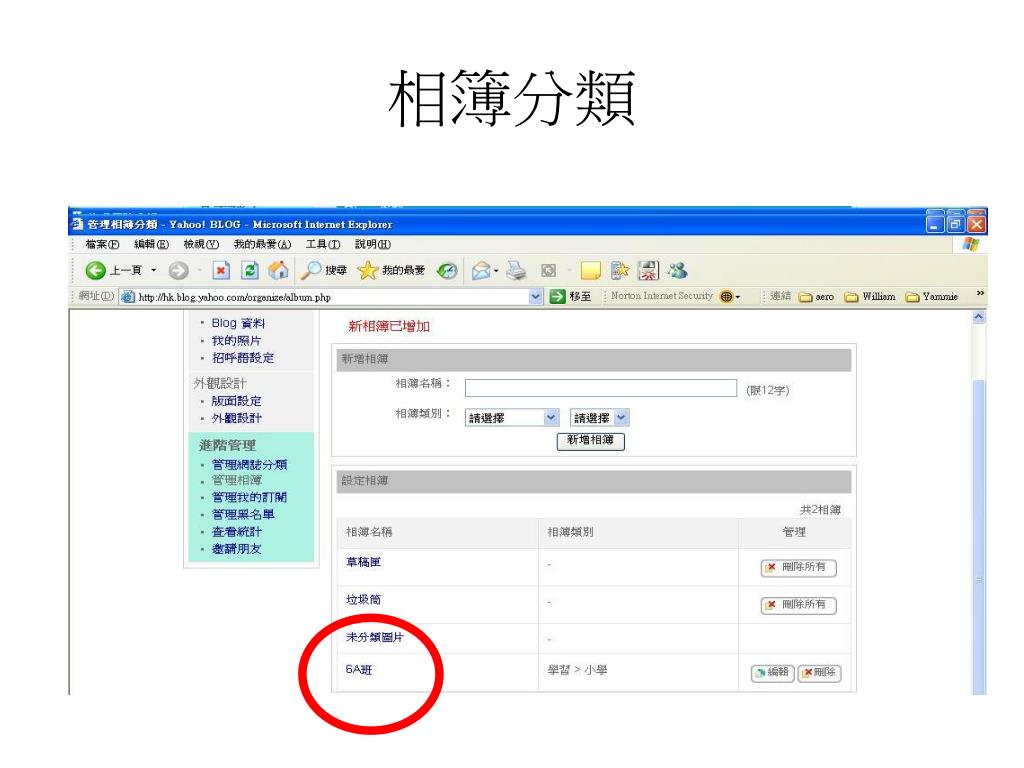1024x768 pixels.
Task: Click the vertical scrollbar up arrow
Action: click(979, 317)
